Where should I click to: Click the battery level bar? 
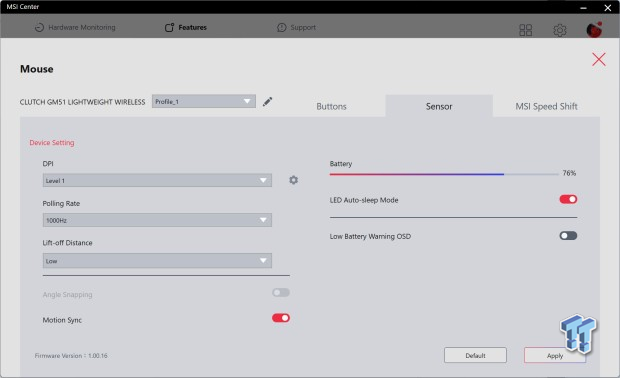pyautogui.click(x=444, y=174)
